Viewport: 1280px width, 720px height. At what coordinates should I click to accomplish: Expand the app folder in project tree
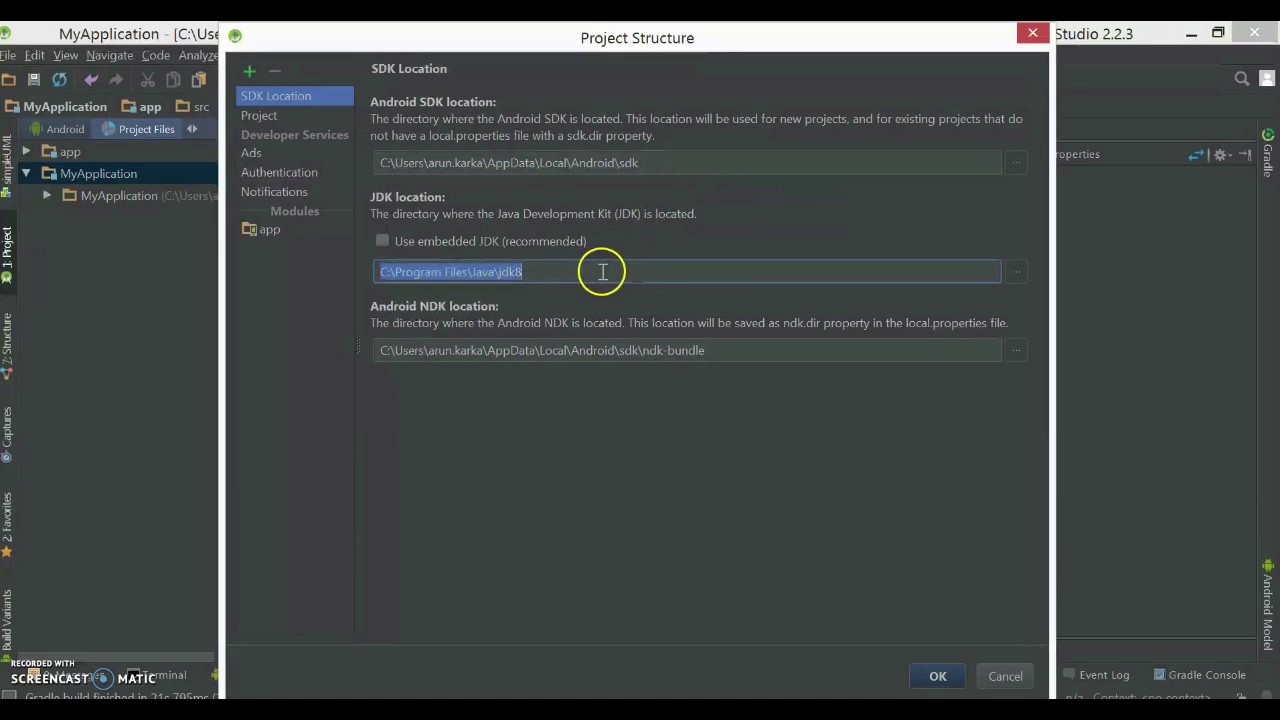(x=26, y=152)
